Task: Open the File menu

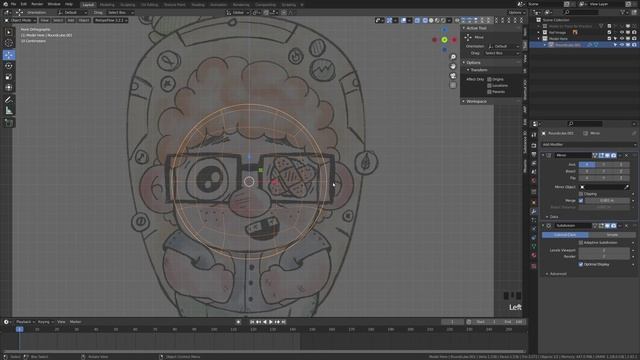Action: tap(13, 4)
